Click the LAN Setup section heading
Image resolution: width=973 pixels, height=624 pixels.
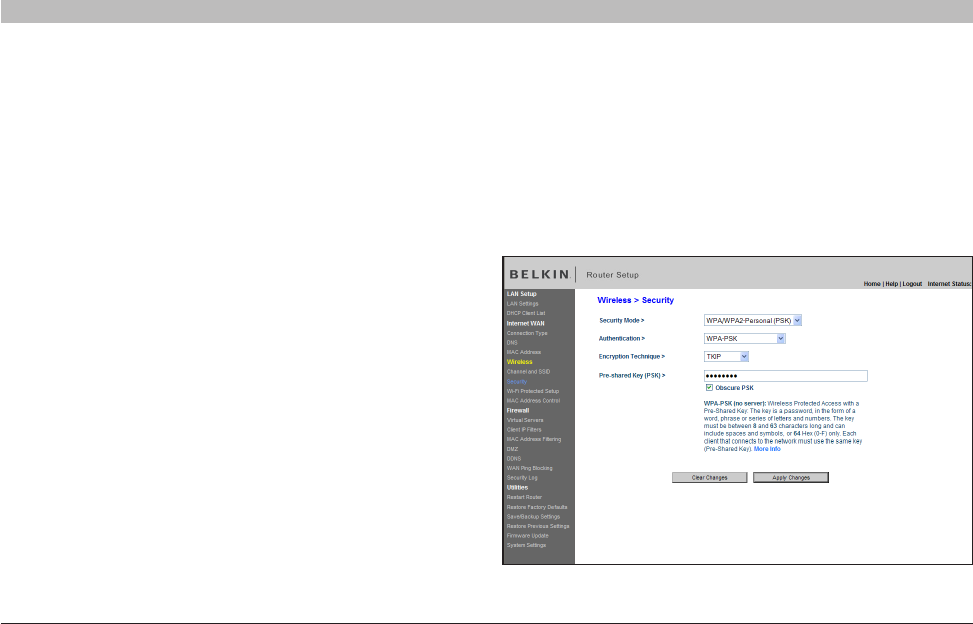(x=521, y=294)
